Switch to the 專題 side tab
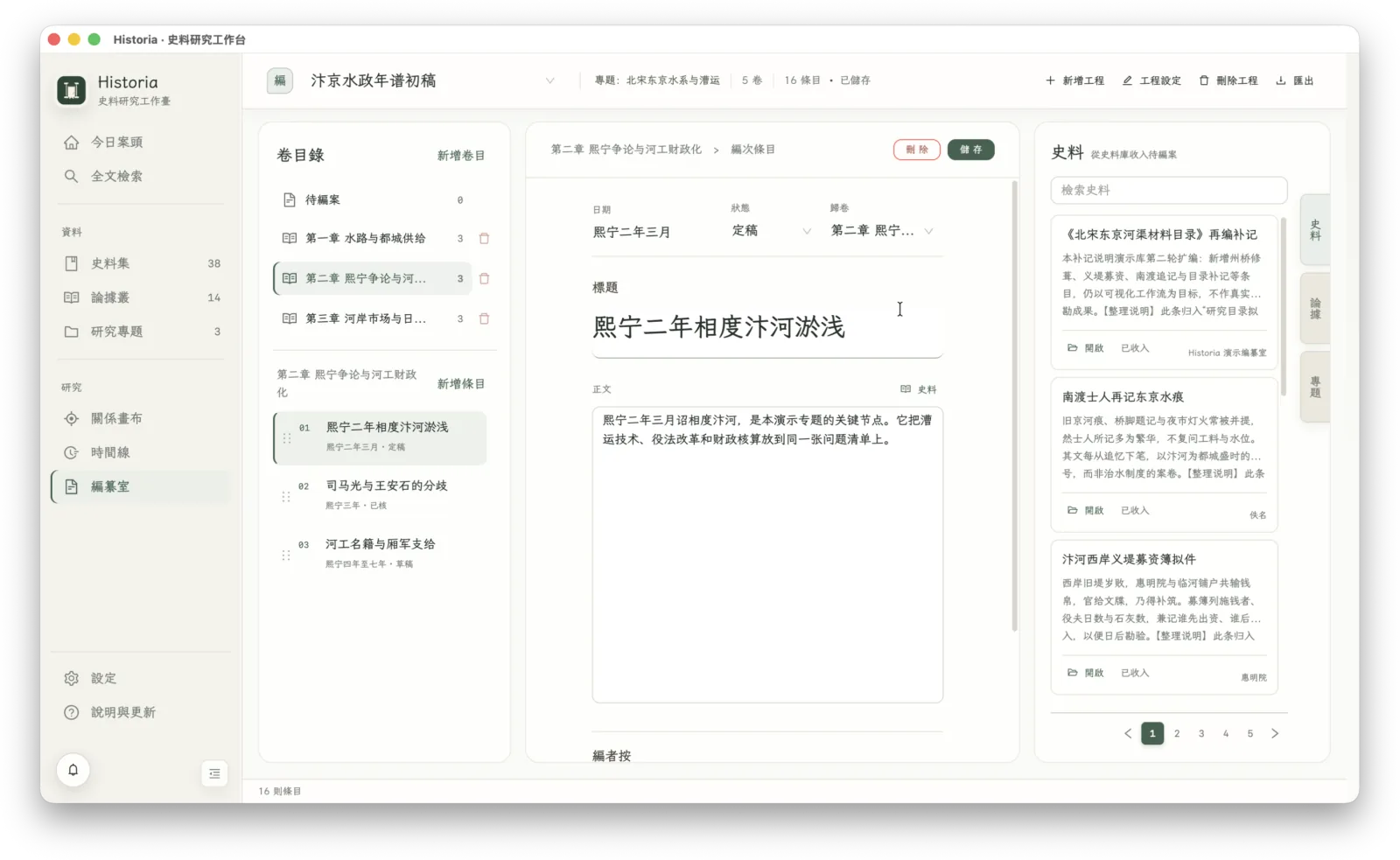 tap(1315, 387)
